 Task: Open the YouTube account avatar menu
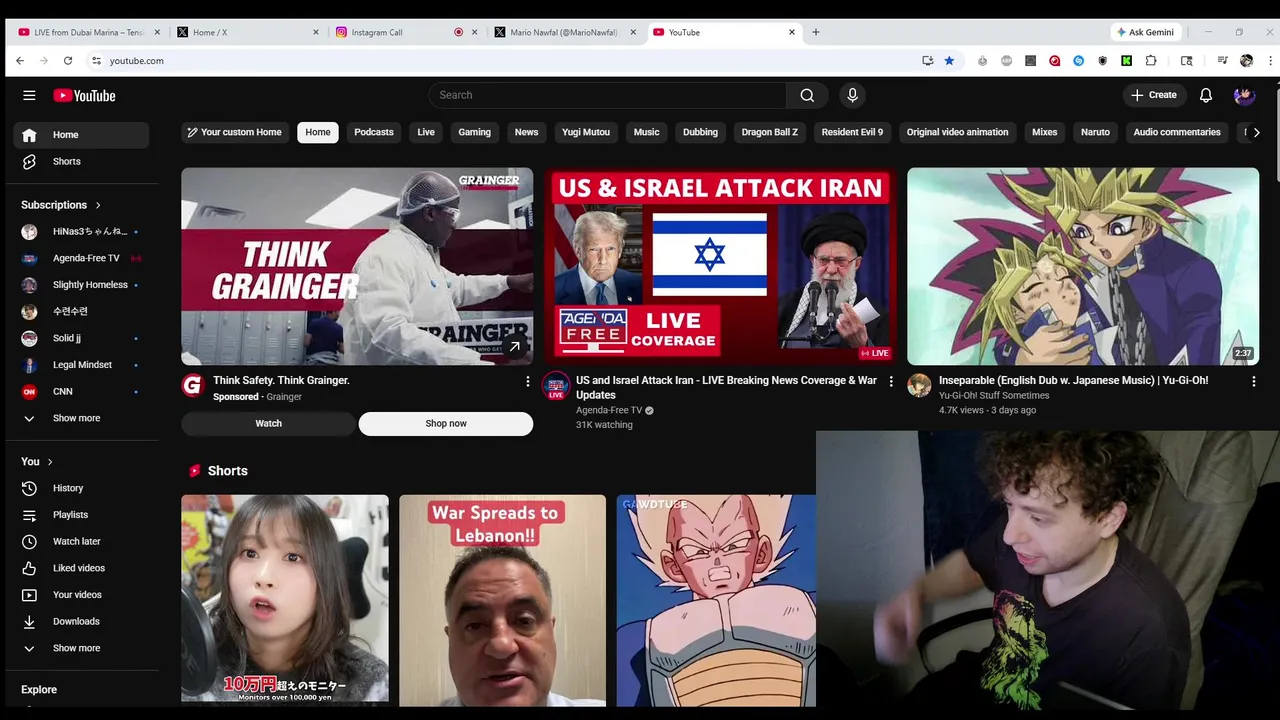coord(1244,95)
